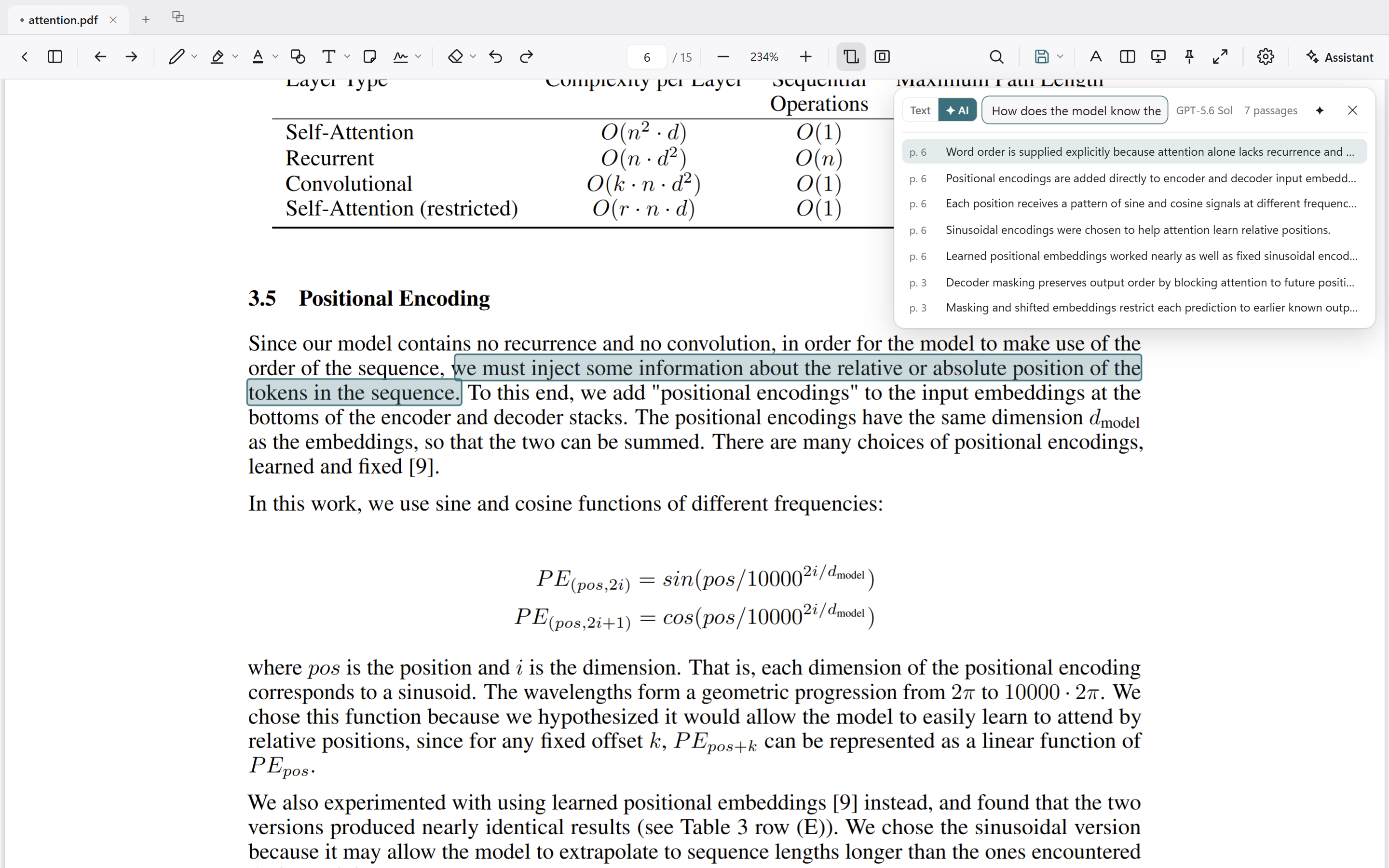Save the document with floppy icon
Screen dimensions: 1389x868
coord(1042,57)
